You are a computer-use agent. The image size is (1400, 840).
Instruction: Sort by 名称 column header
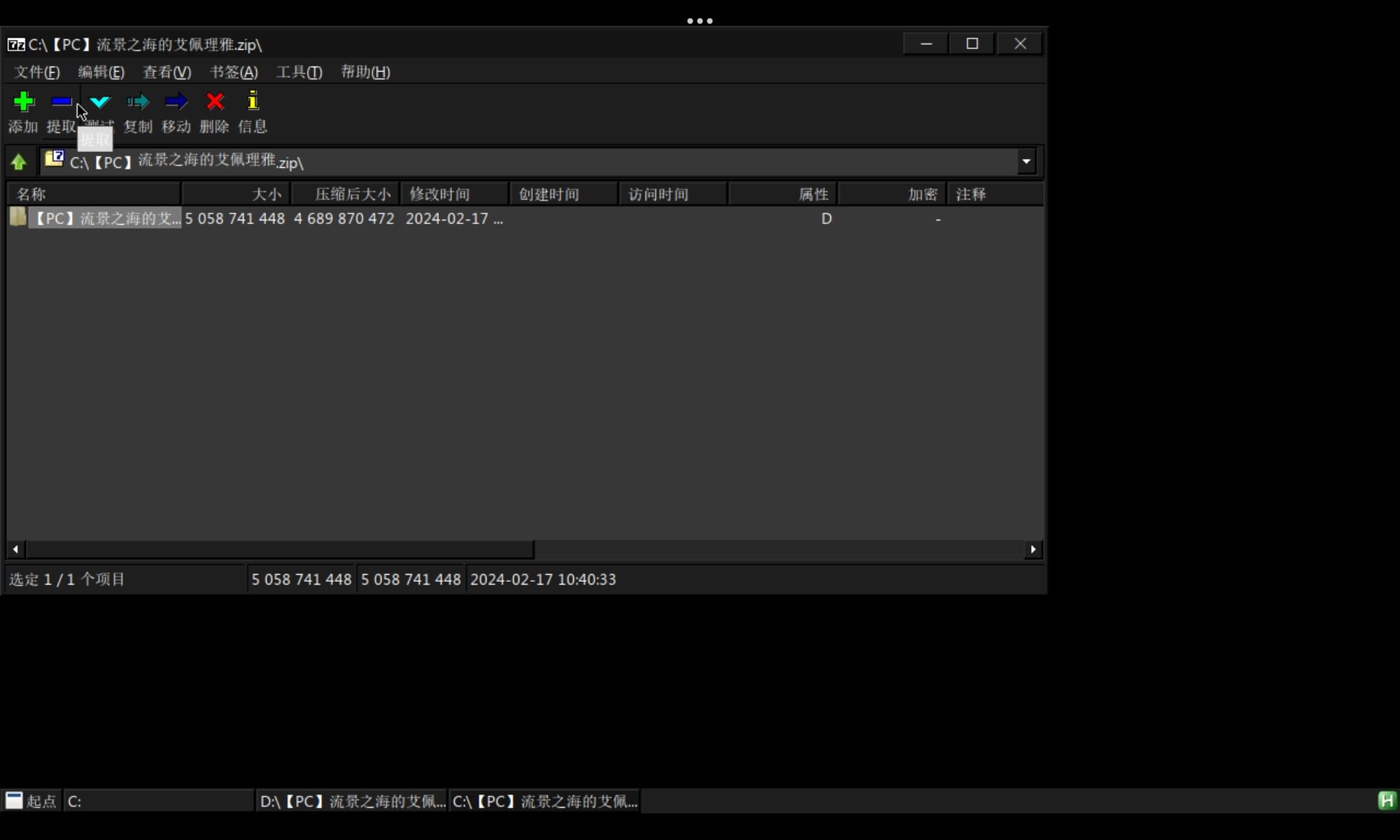[93, 194]
